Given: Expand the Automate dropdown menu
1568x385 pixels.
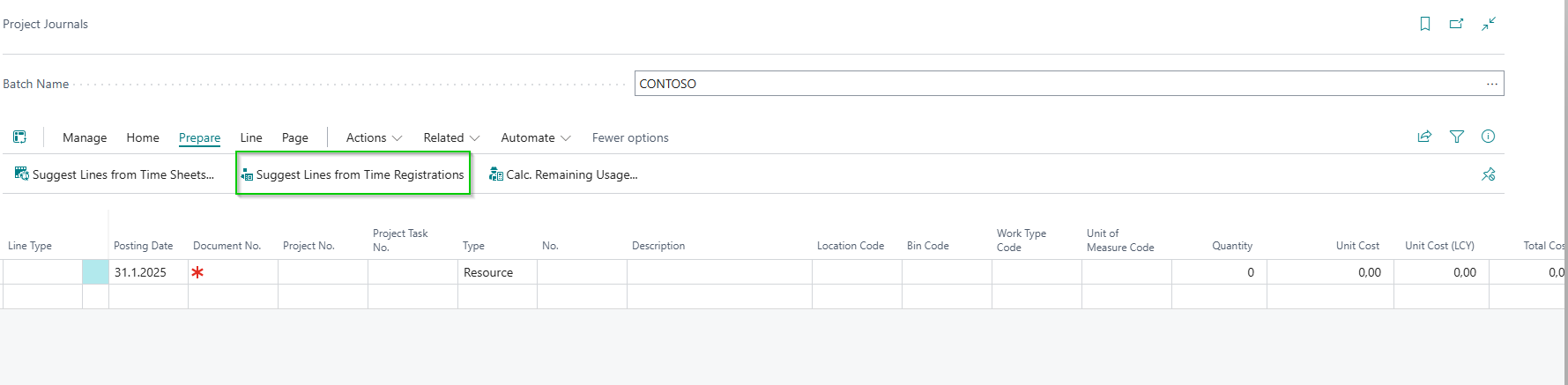Looking at the screenshot, I should [535, 137].
